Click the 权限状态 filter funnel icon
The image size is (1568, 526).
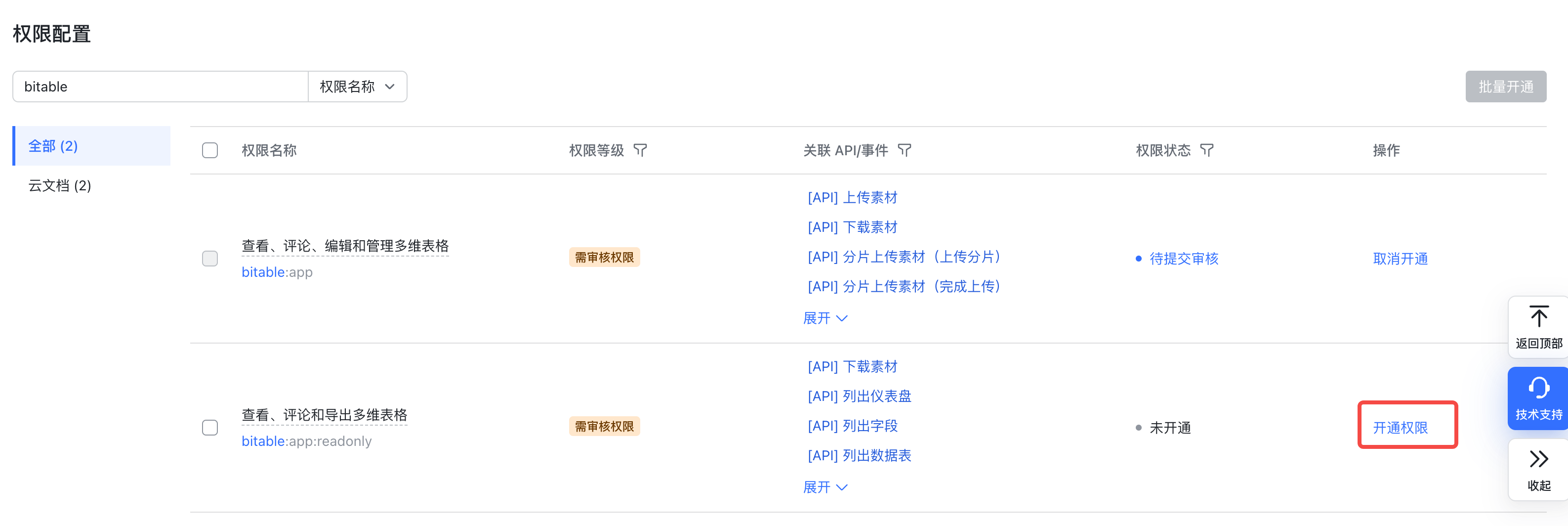point(1206,150)
